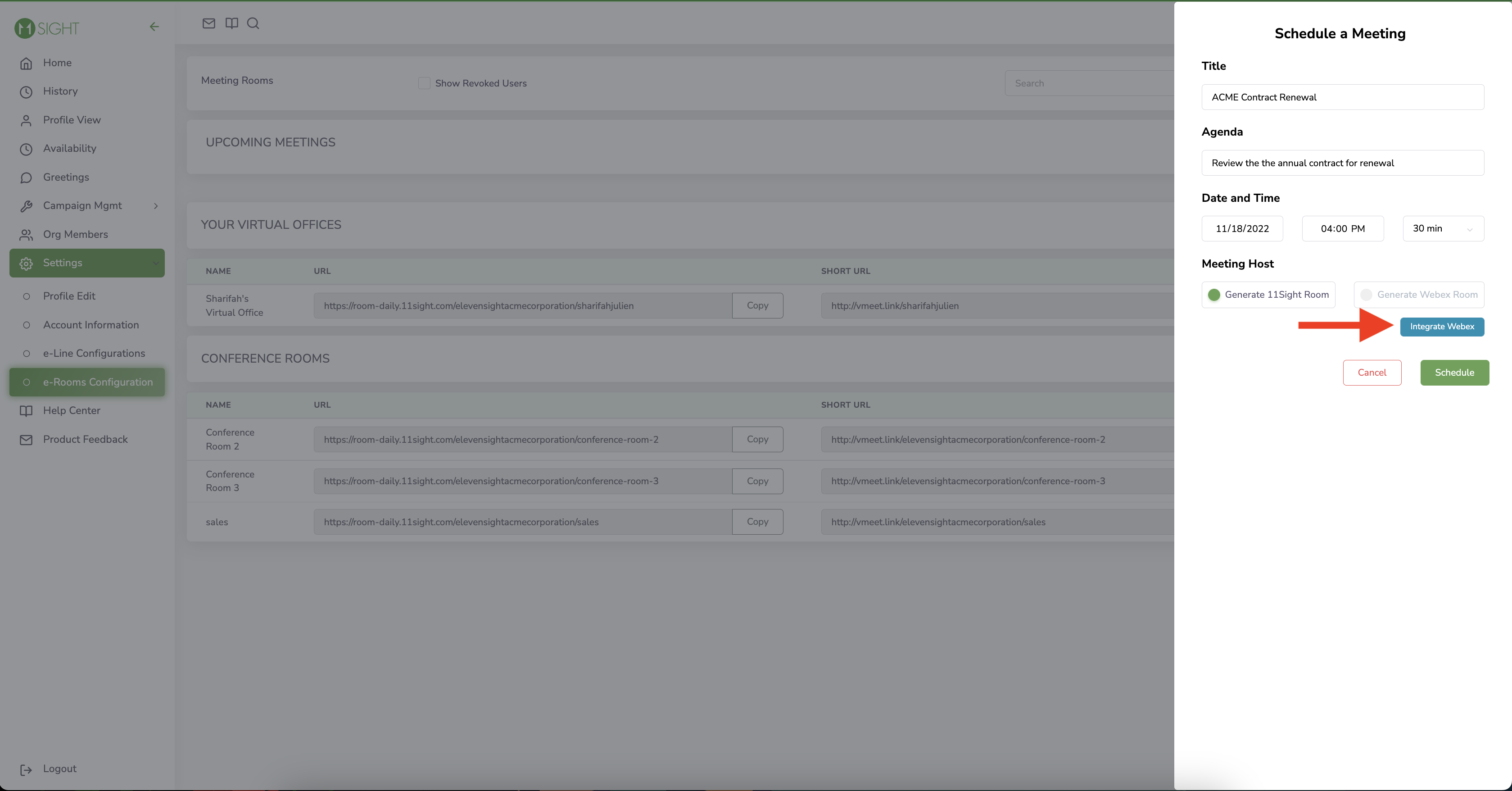Viewport: 1512px width, 791px height.
Task: Open the 30 min duration dropdown
Action: 1443,228
